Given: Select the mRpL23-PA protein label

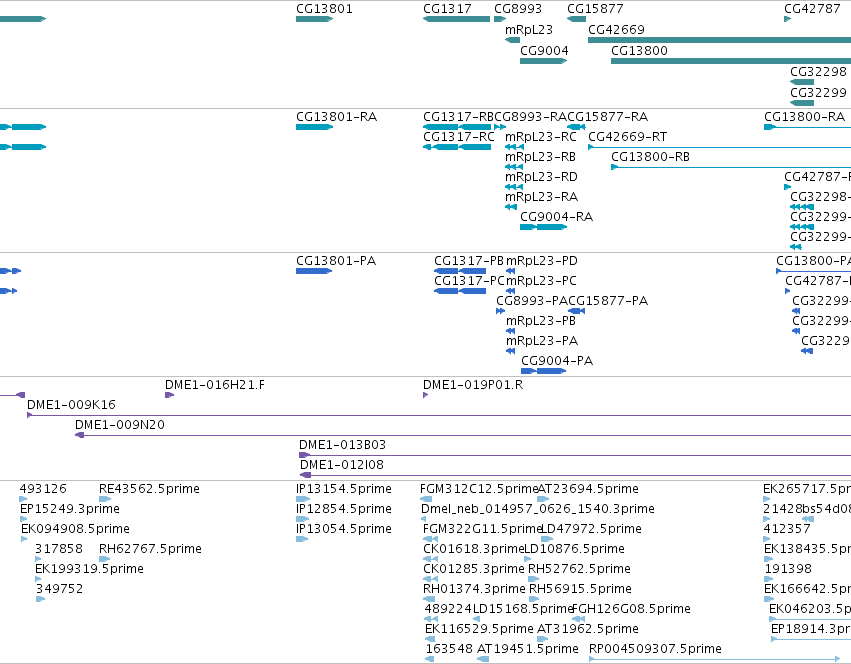Looking at the screenshot, I should (542, 341).
